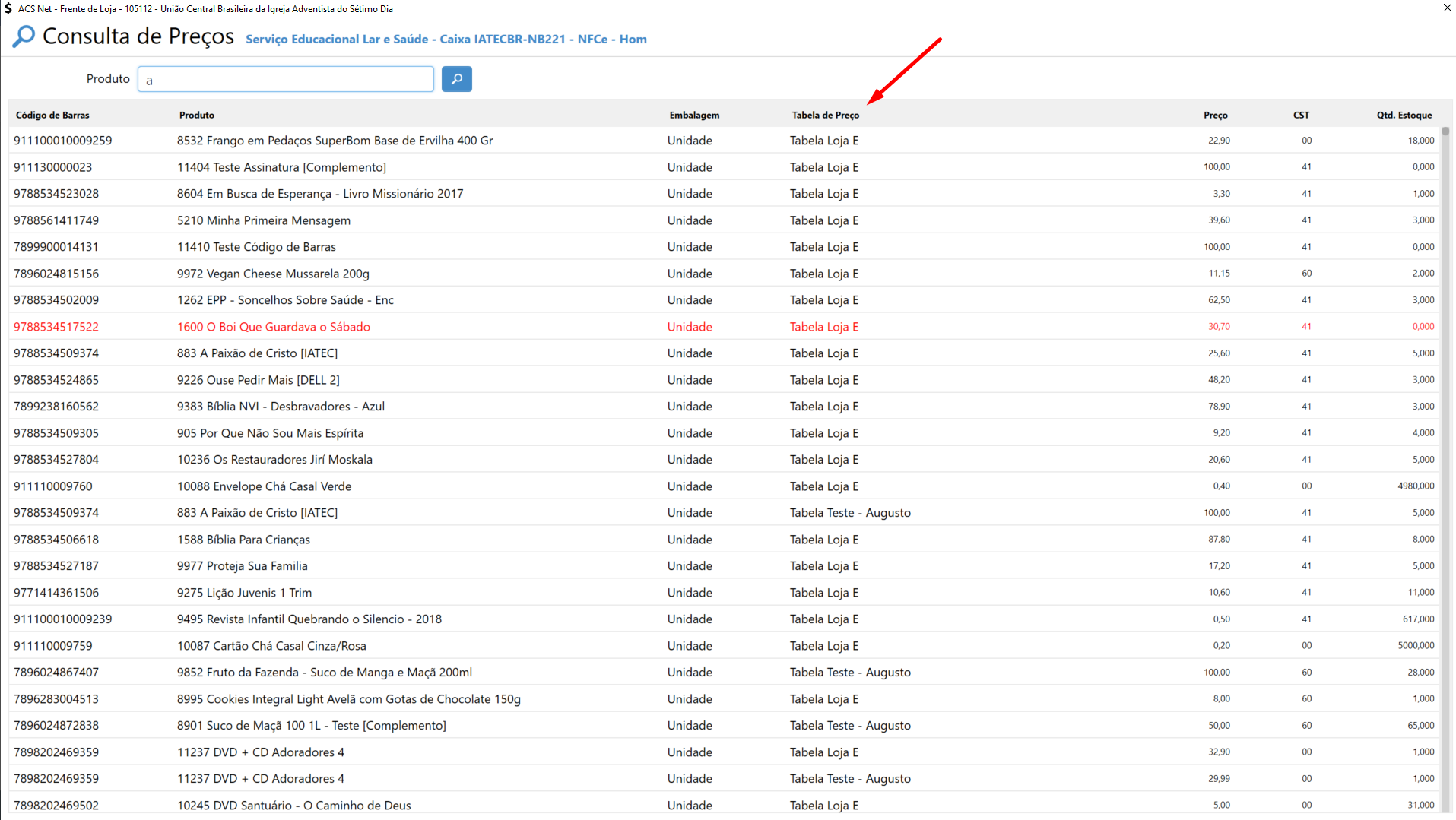Click barcode 9788534523028
The width and height of the screenshot is (1456, 820).
click(56, 194)
